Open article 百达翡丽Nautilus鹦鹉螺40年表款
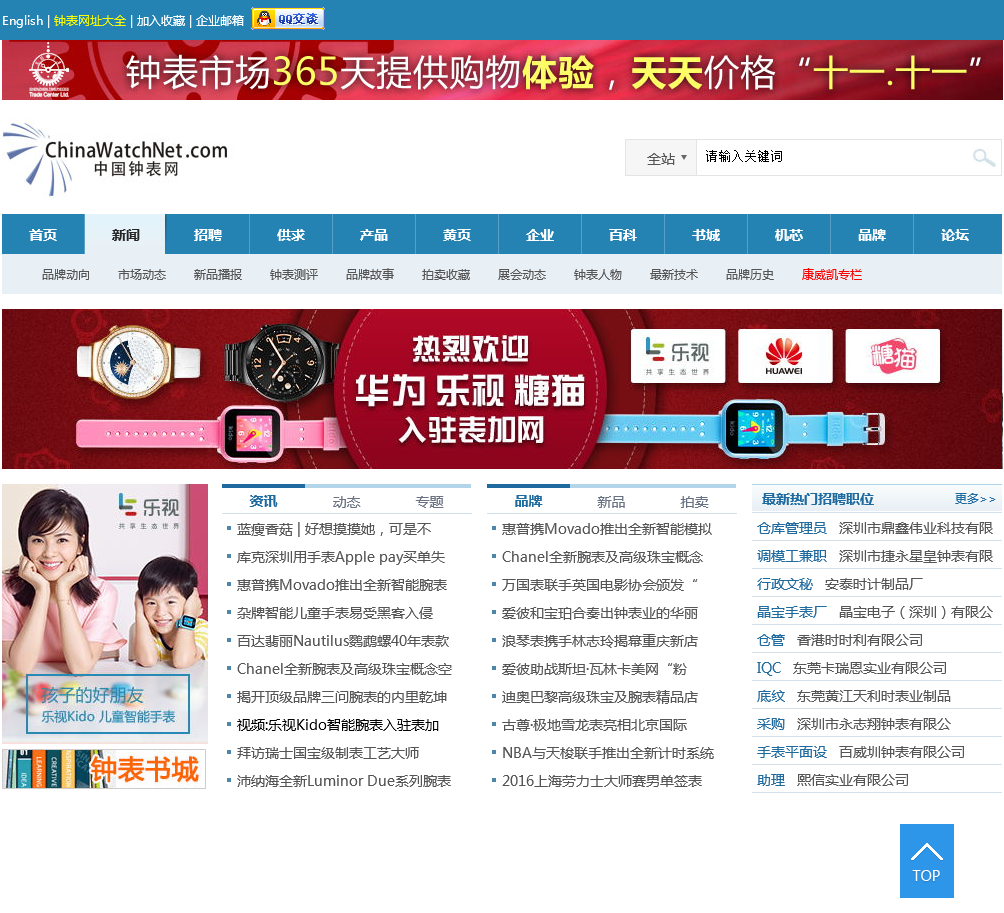Screen dimensions: 1004x913 tap(343, 641)
